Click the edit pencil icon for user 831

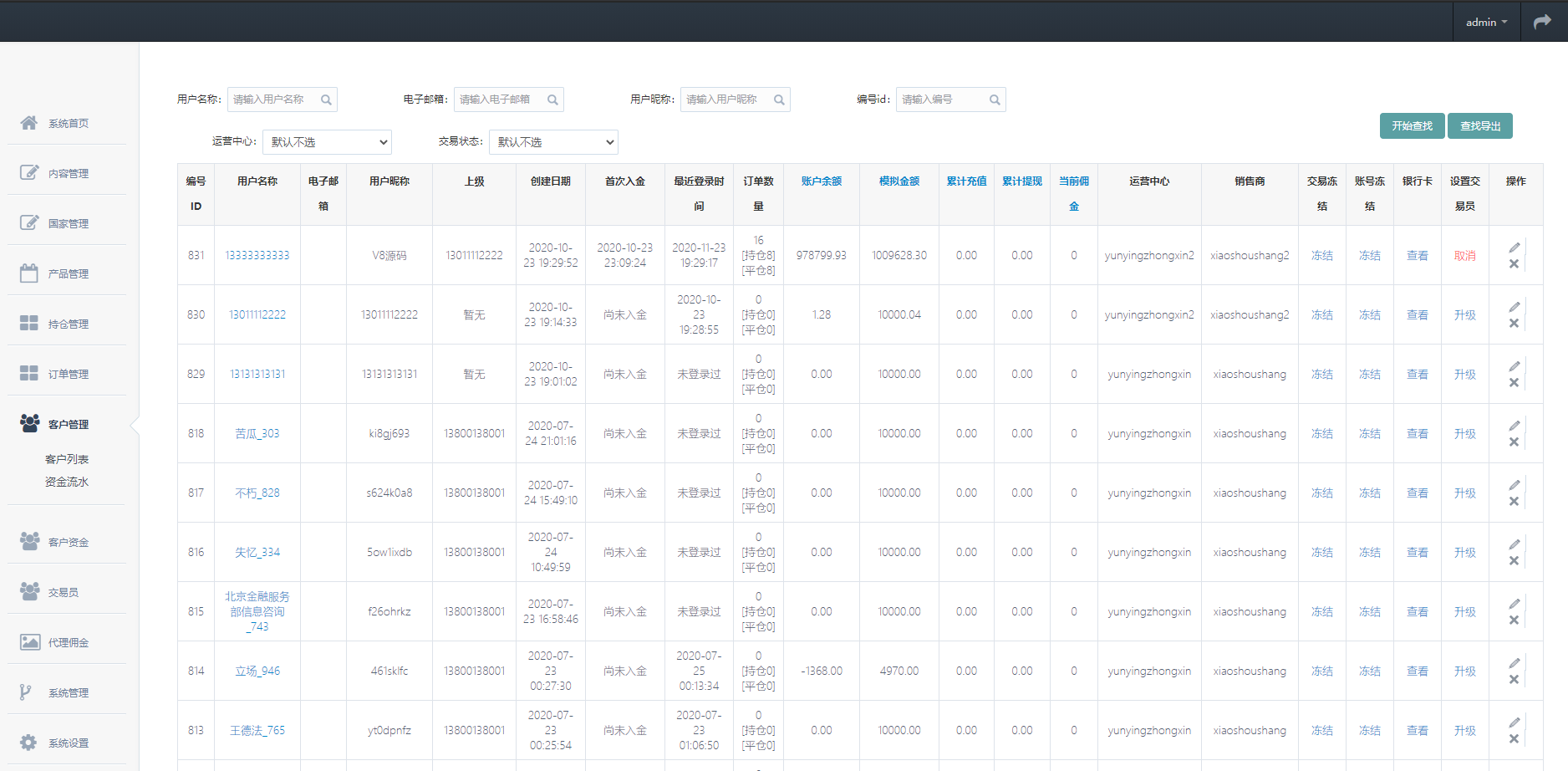pyautogui.click(x=1515, y=247)
